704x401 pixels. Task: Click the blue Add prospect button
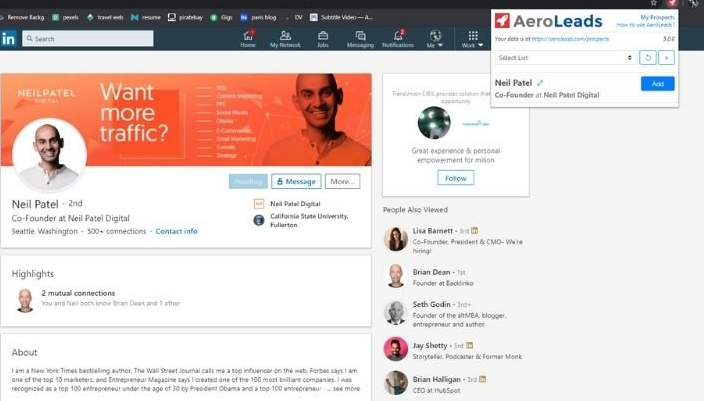pyautogui.click(x=657, y=84)
